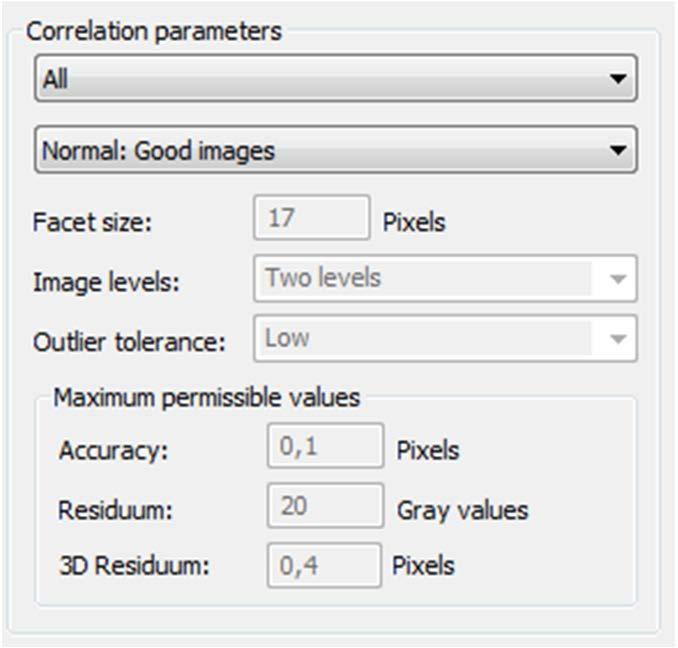Click the "3D Residuum:" label
678x648 pixels.
(x=134, y=565)
